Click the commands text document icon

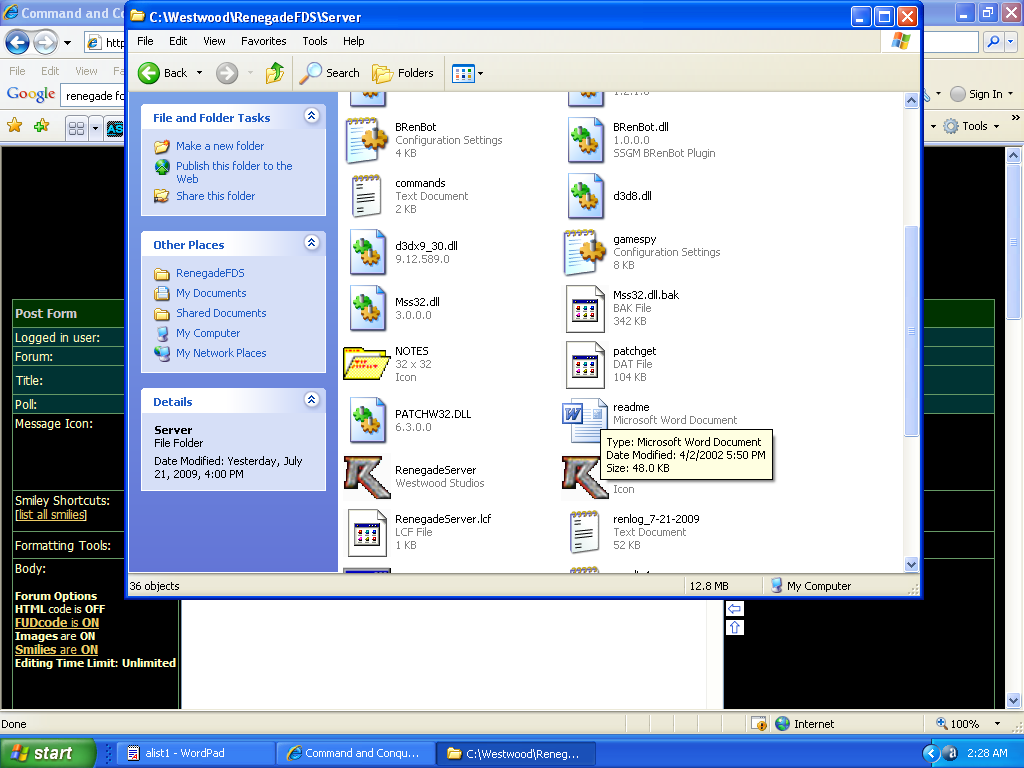pos(367,196)
